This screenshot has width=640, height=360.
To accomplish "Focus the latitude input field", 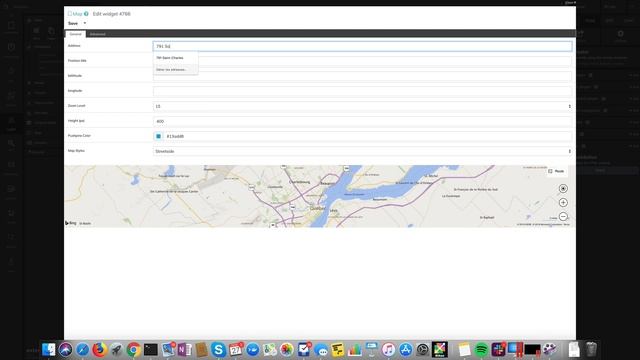I will coord(362,76).
